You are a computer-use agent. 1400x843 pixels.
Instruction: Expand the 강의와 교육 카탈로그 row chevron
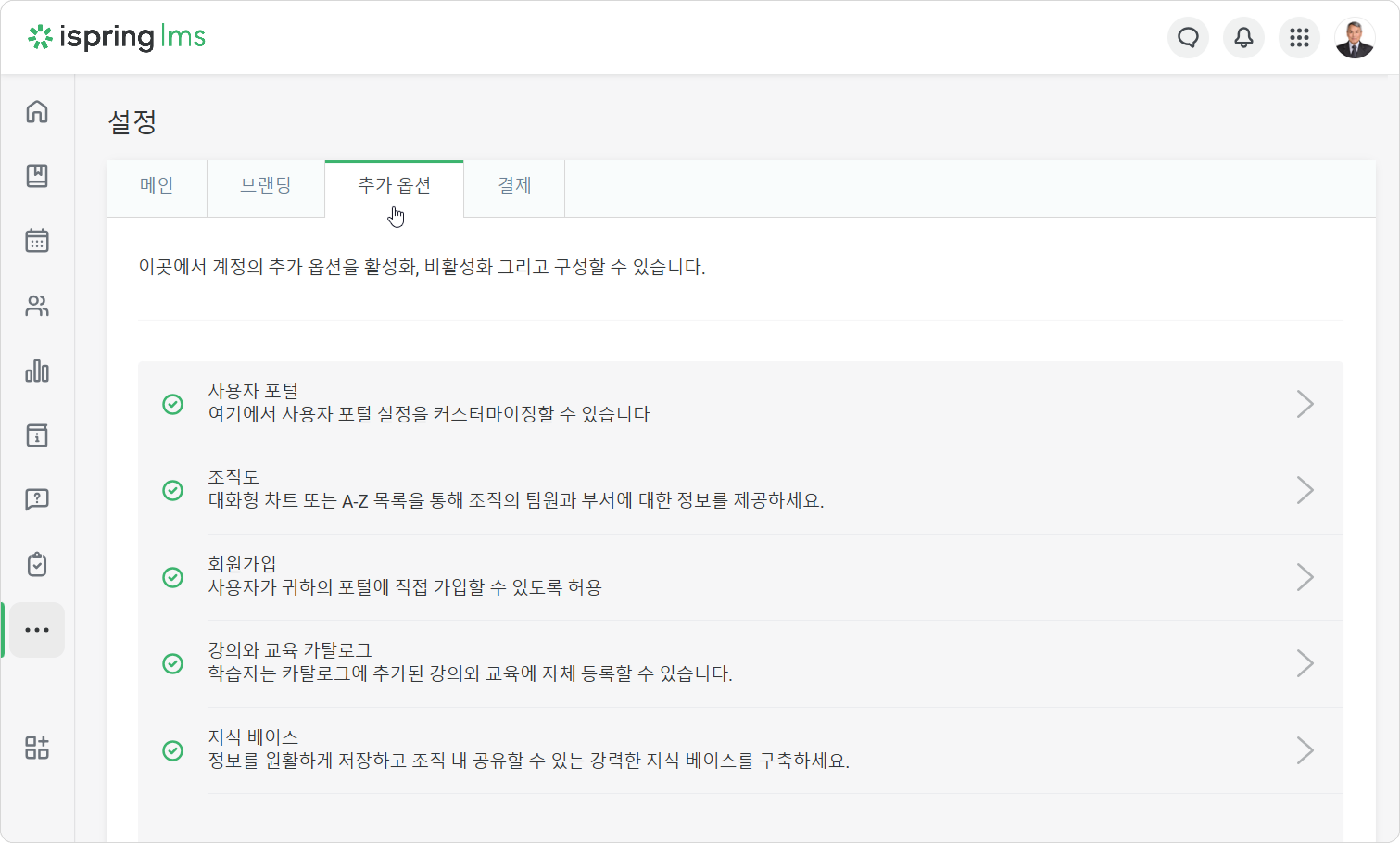pyautogui.click(x=1305, y=663)
